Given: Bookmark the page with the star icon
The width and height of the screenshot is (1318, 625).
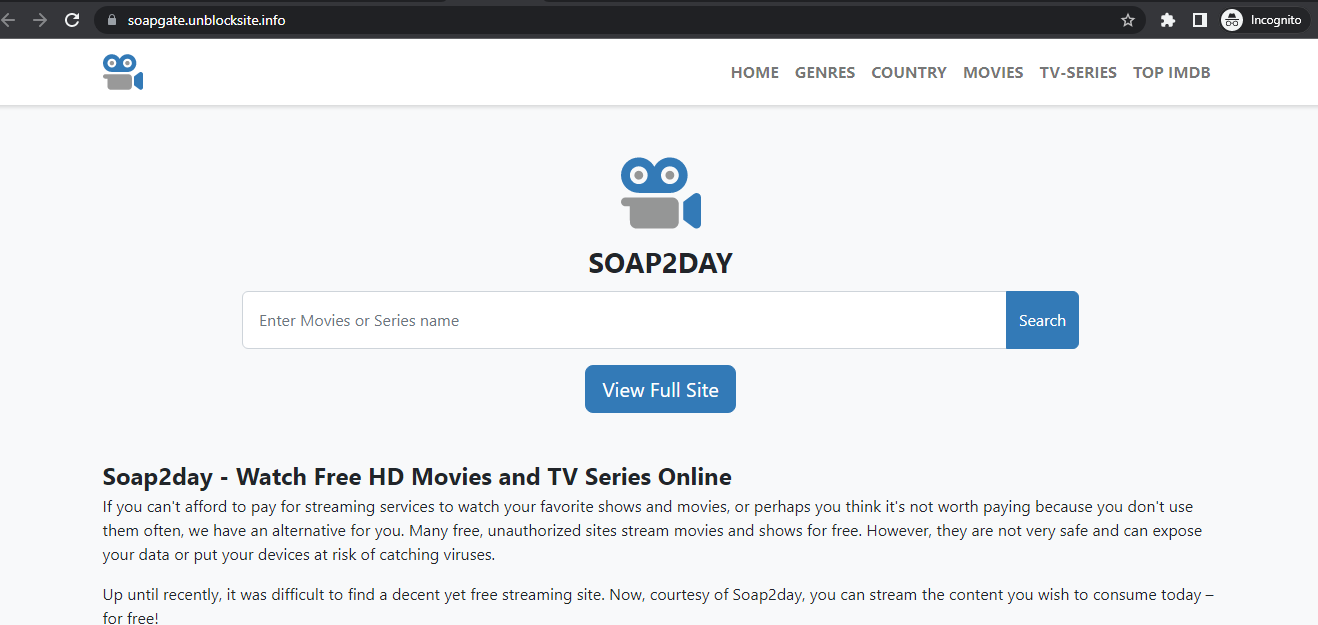Looking at the screenshot, I should coord(1128,19).
